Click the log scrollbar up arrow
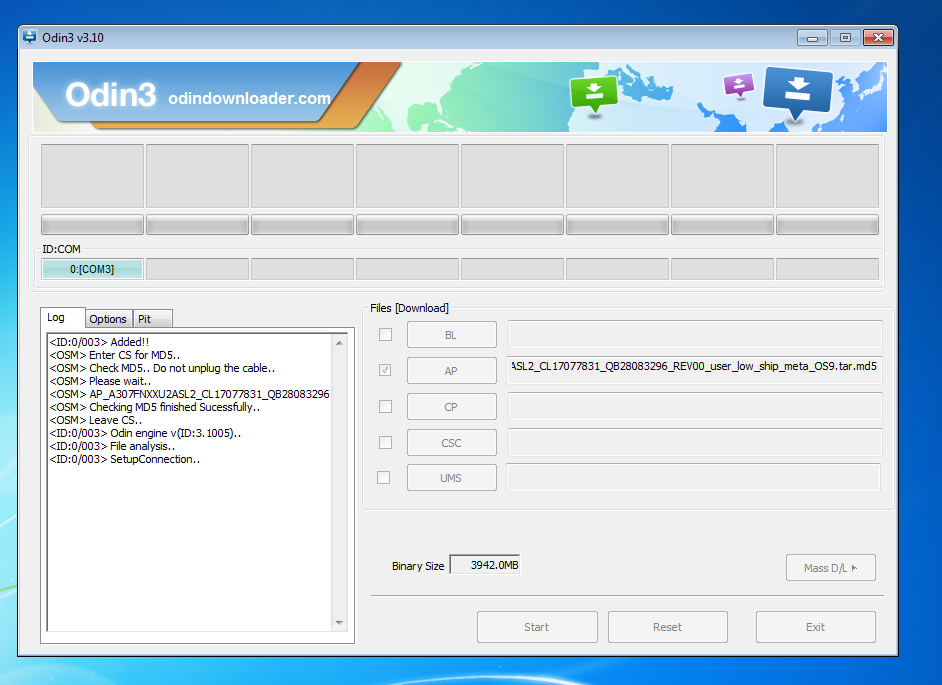Viewport: 942px width, 685px height. tap(339, 343)
